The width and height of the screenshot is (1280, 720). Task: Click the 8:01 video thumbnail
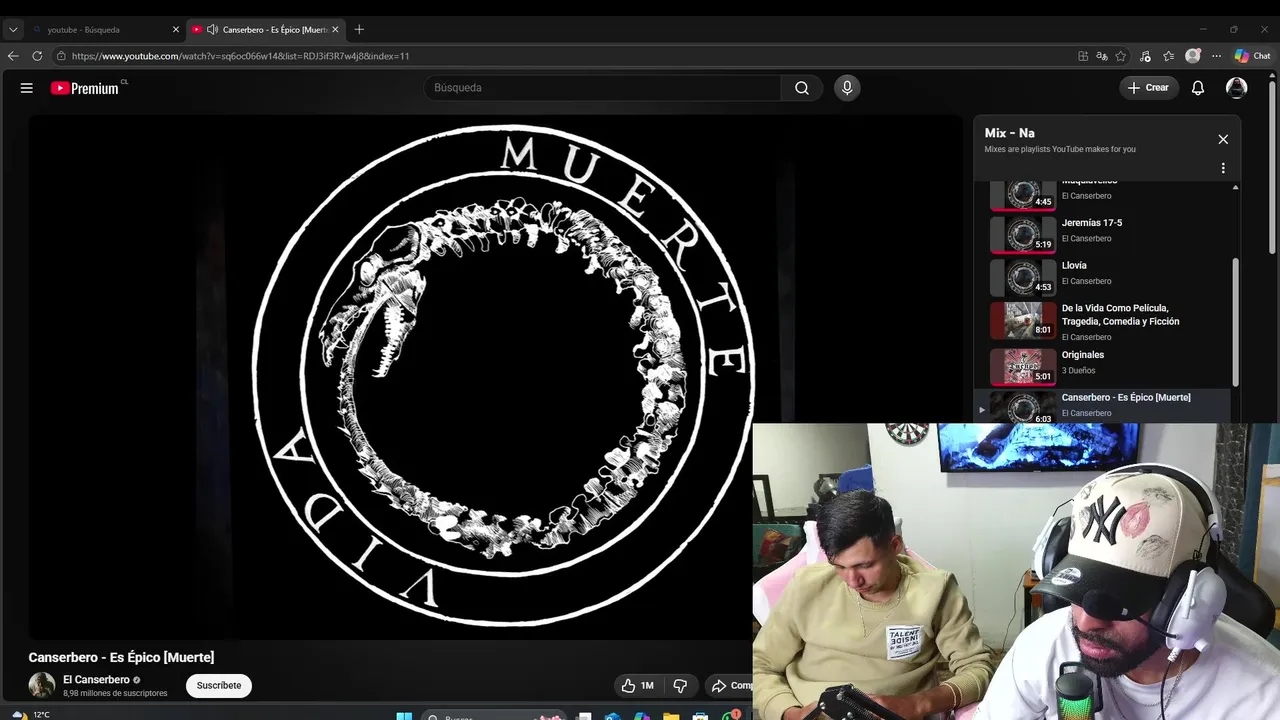point(1023,321)
